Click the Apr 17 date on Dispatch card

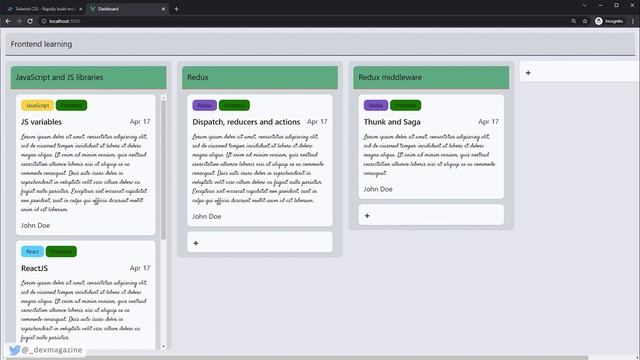[317, 122]
